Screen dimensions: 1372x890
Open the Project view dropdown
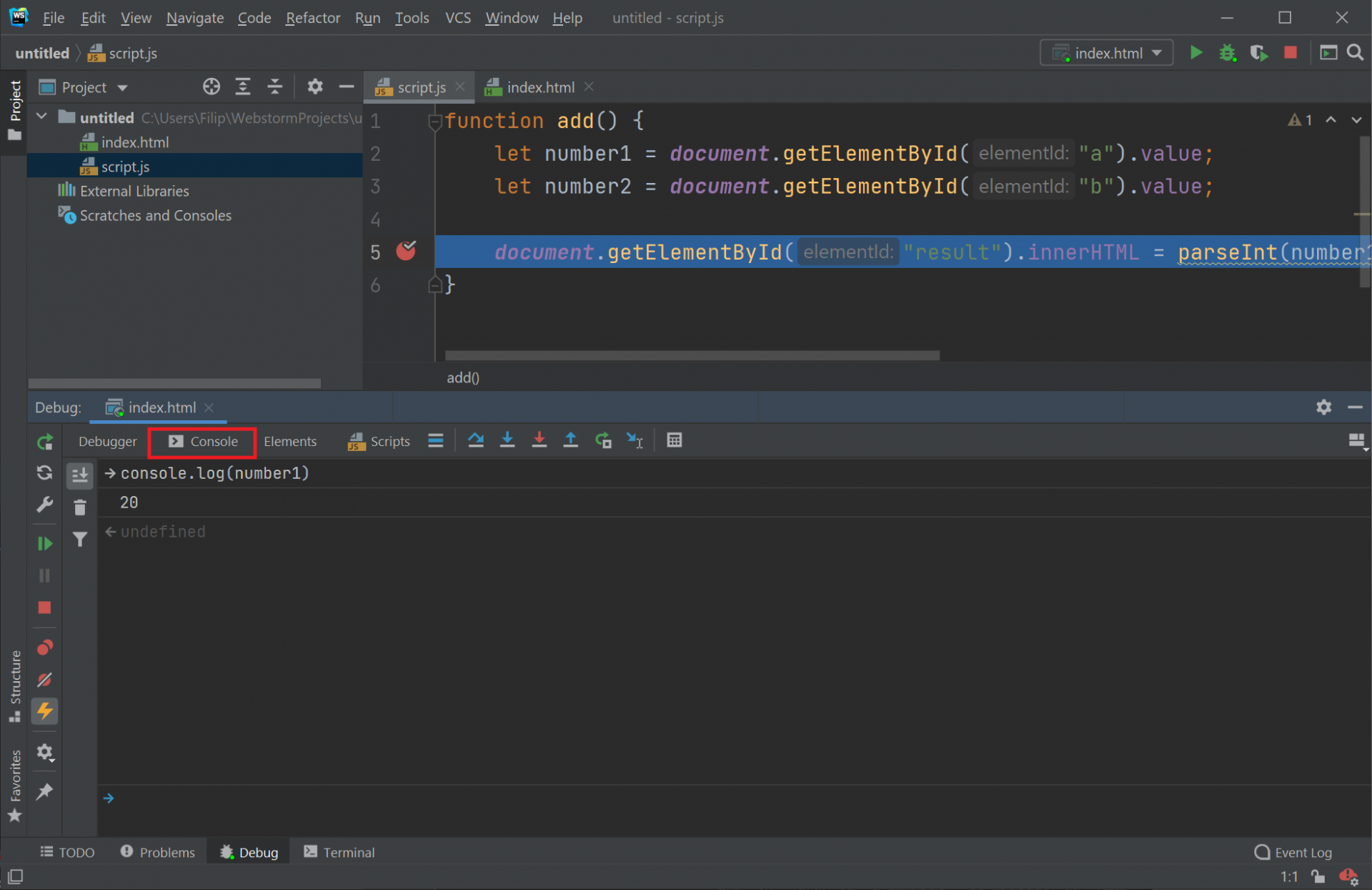pos(120,86)
